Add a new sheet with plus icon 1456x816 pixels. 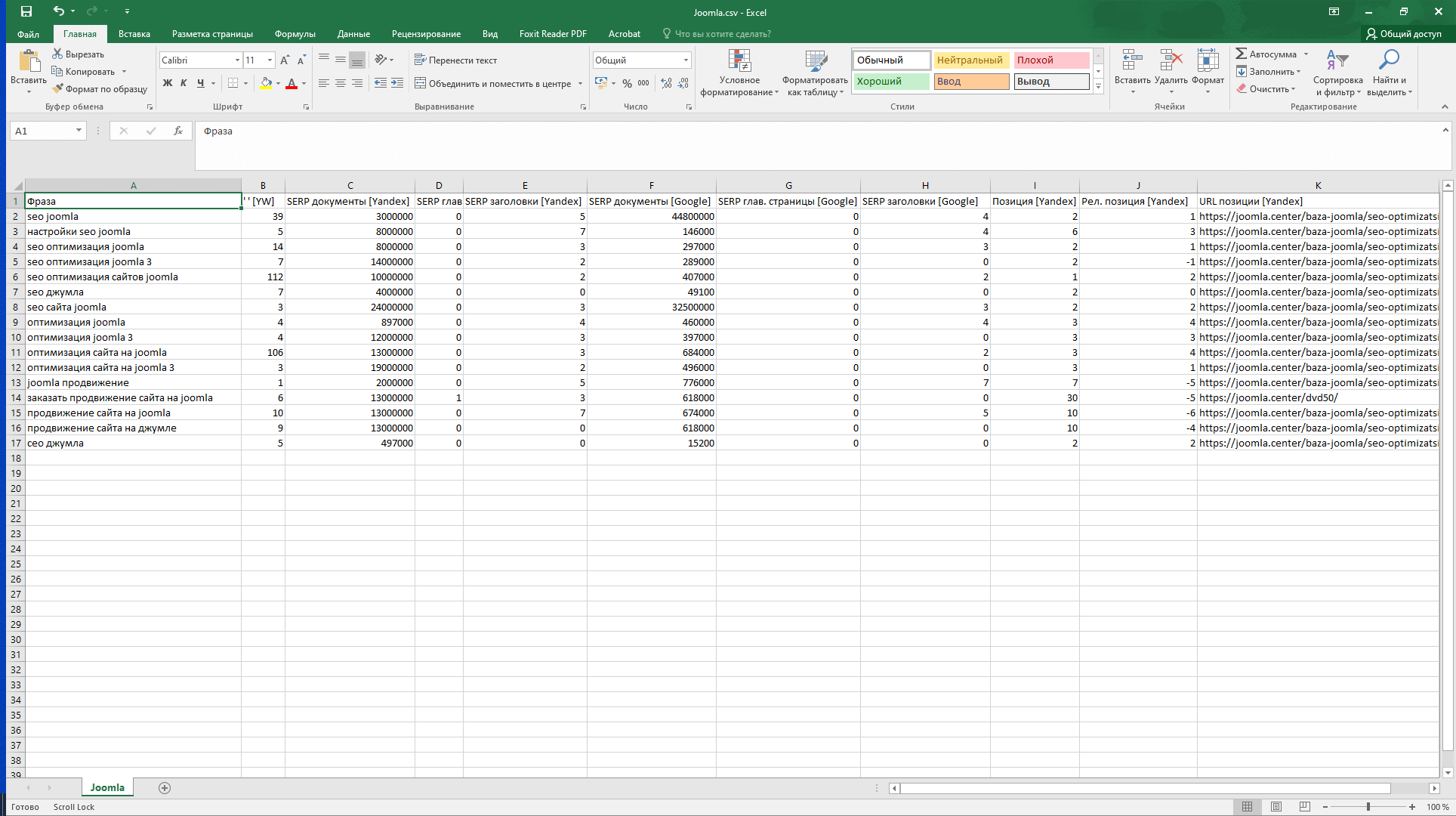point(165,788)
